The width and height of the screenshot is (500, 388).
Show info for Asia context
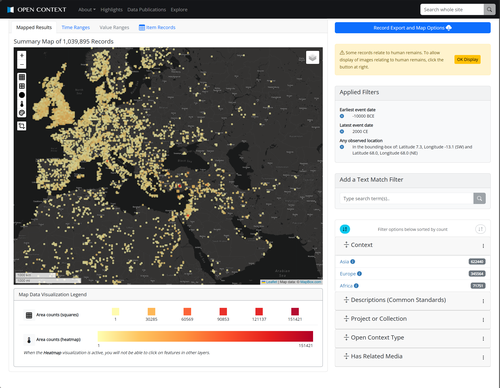[353, 262]
